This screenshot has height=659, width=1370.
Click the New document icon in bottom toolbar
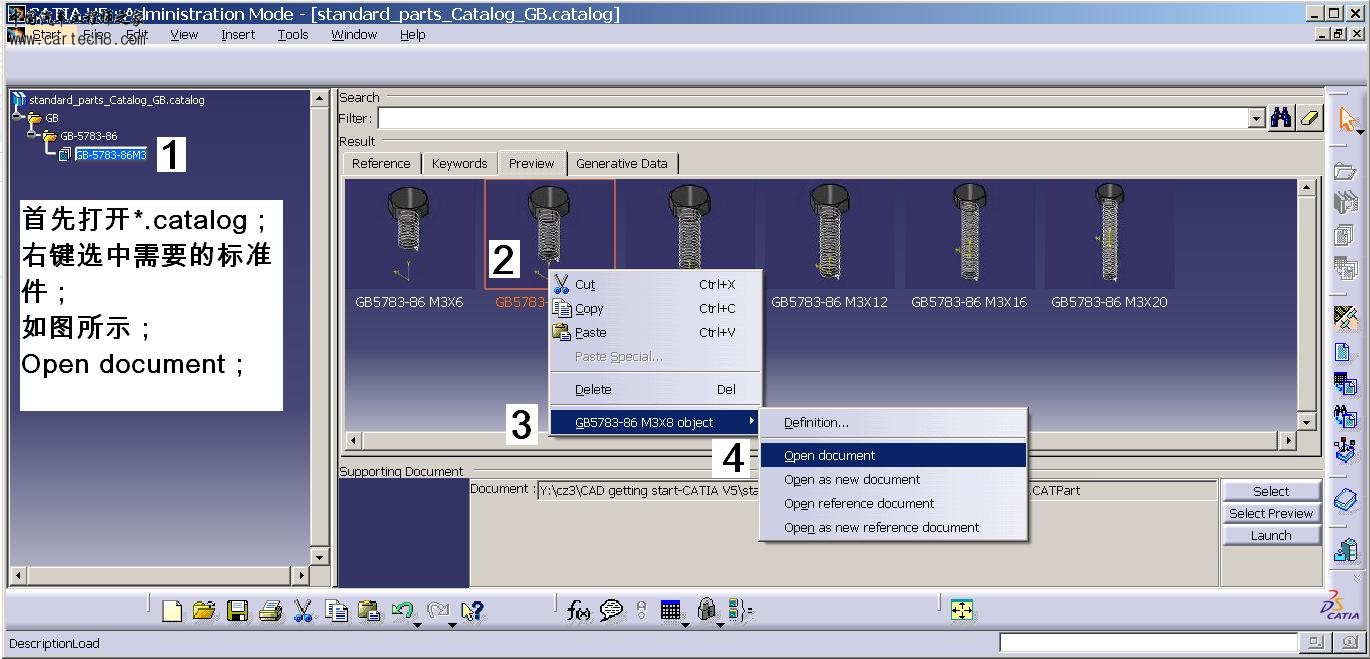(172, 610)
